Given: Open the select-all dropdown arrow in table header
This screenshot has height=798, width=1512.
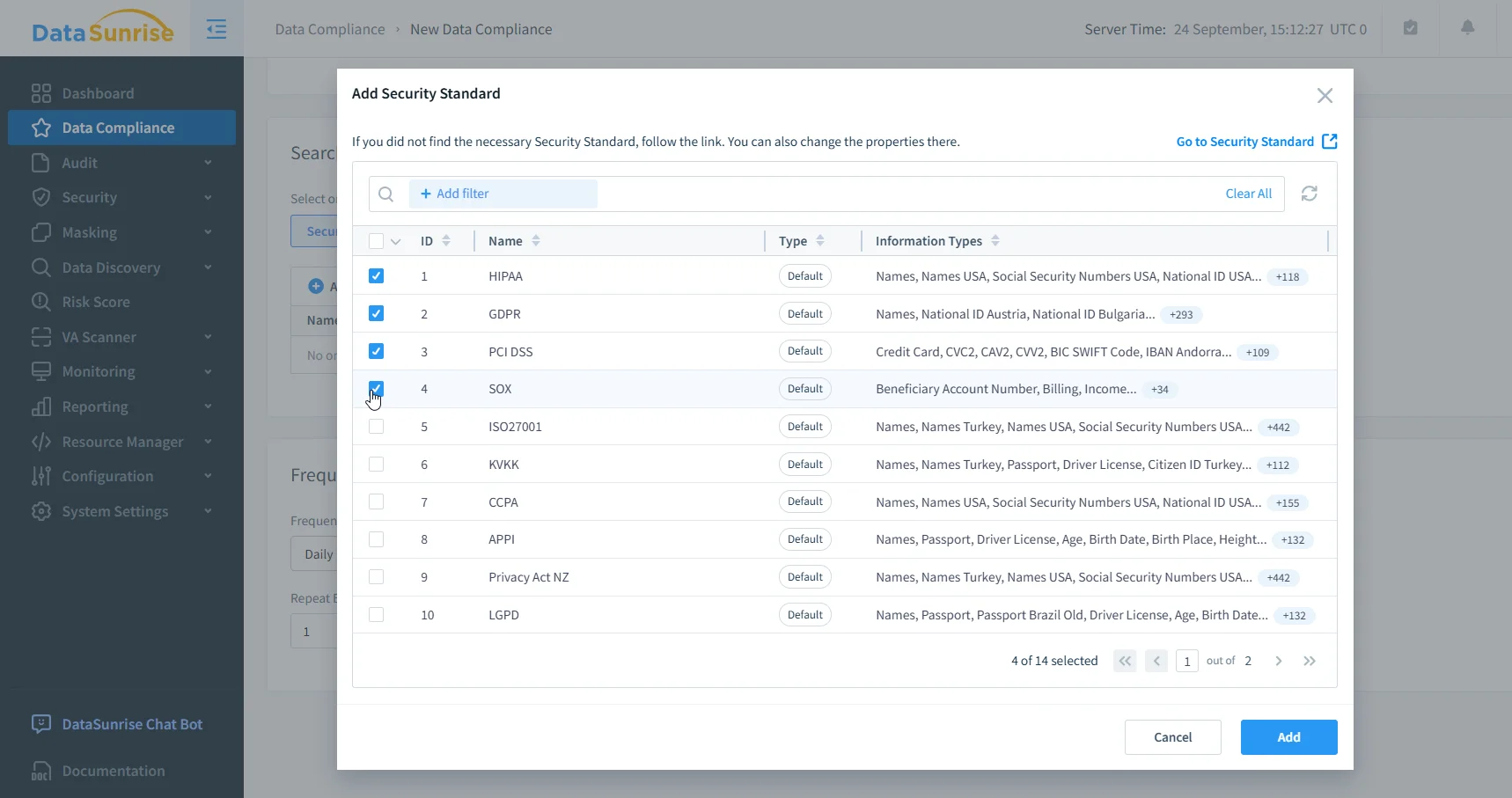Looking at the screenshot, I should (395, 240).
